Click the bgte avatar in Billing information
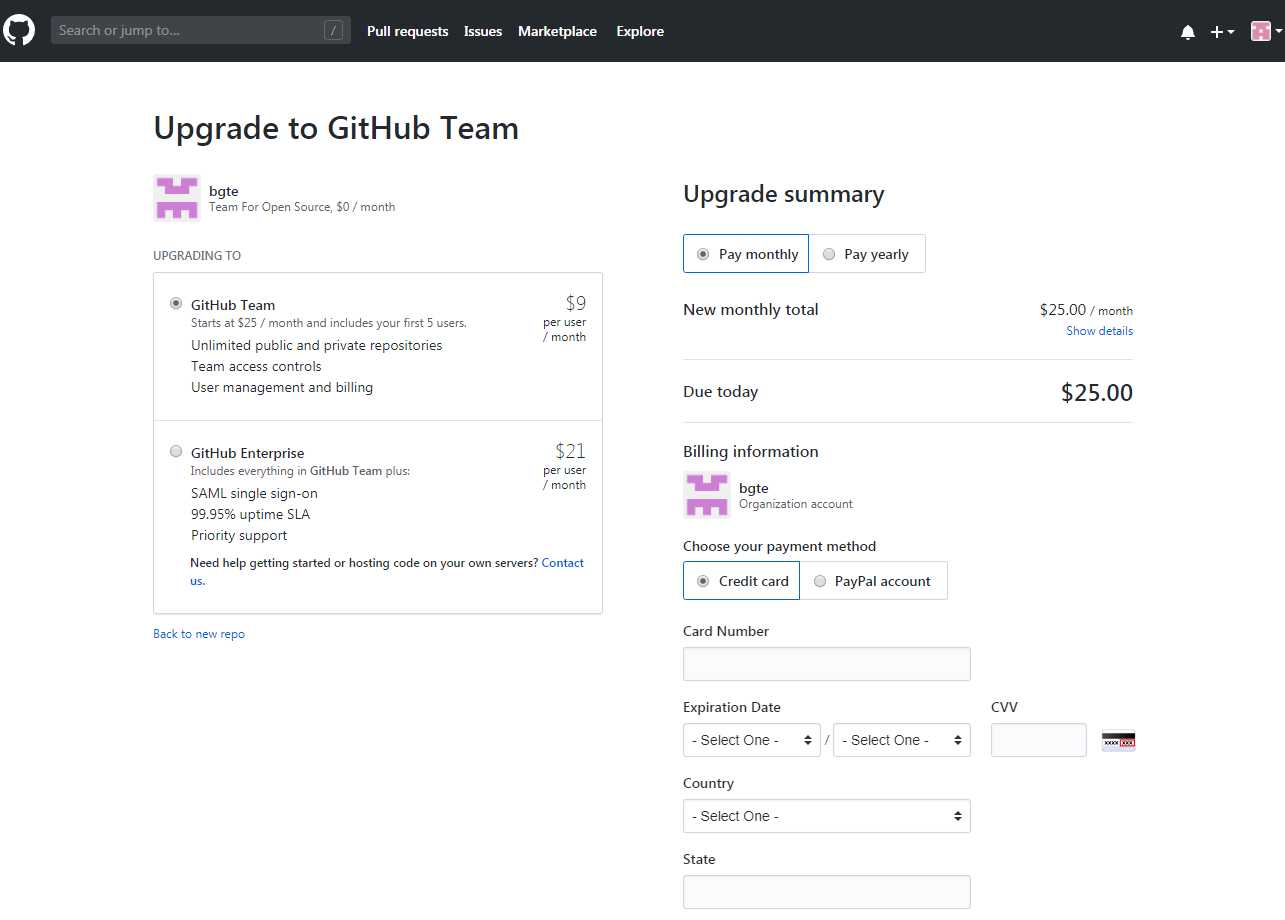Viewport: 1285px width, 920px height. [x=707, y=495]
